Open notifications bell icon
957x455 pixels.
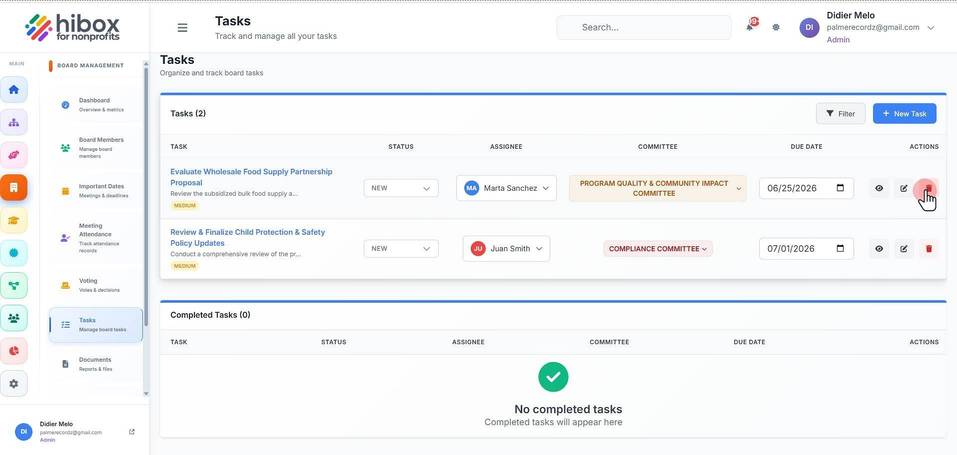[750, 27]
